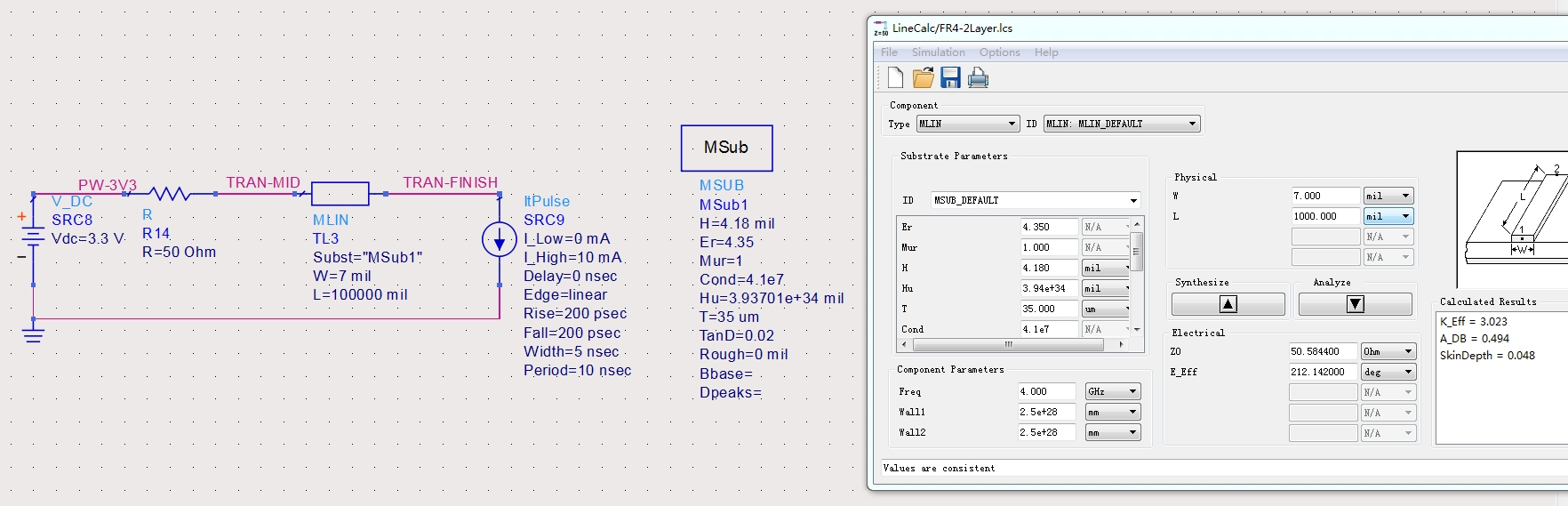The height and width of the screenshot is (506, 1568).
Task: Open the Options menu
Action: 999,52
